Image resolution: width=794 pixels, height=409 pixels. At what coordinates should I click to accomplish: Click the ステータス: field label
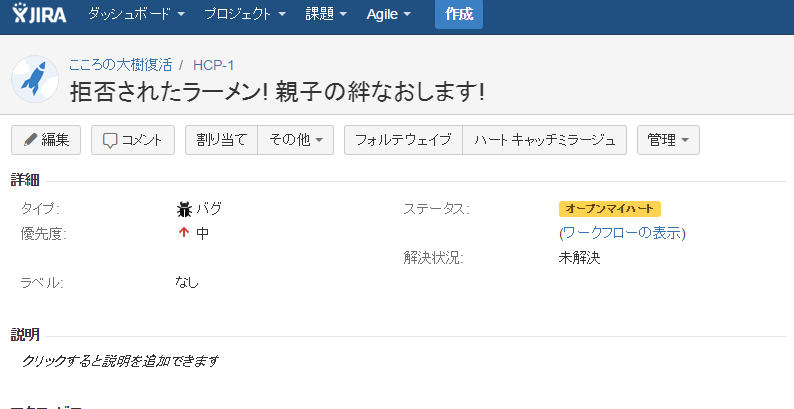click(x=436, y=209)
